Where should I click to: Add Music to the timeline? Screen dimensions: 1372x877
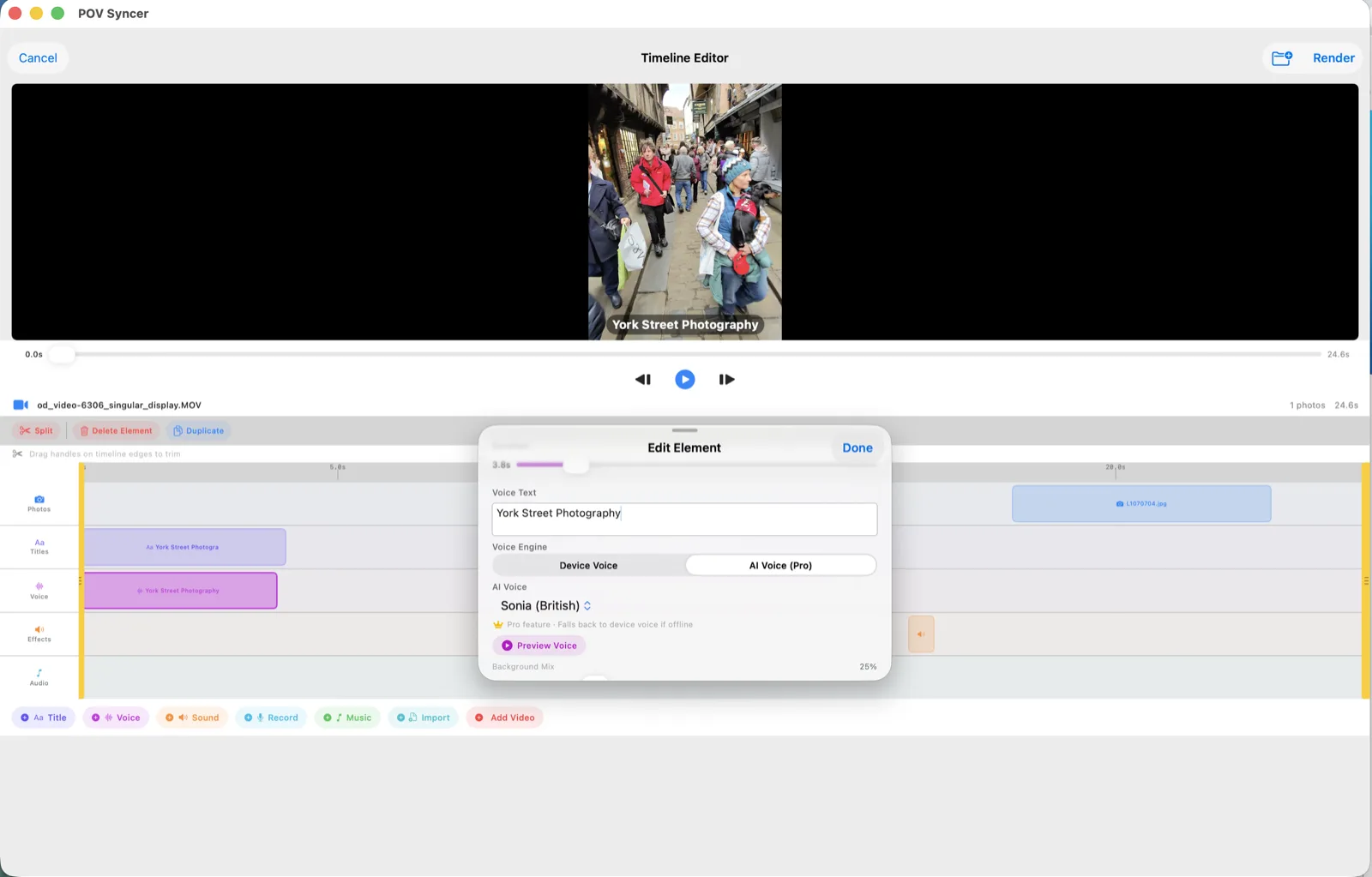(347, 718)
